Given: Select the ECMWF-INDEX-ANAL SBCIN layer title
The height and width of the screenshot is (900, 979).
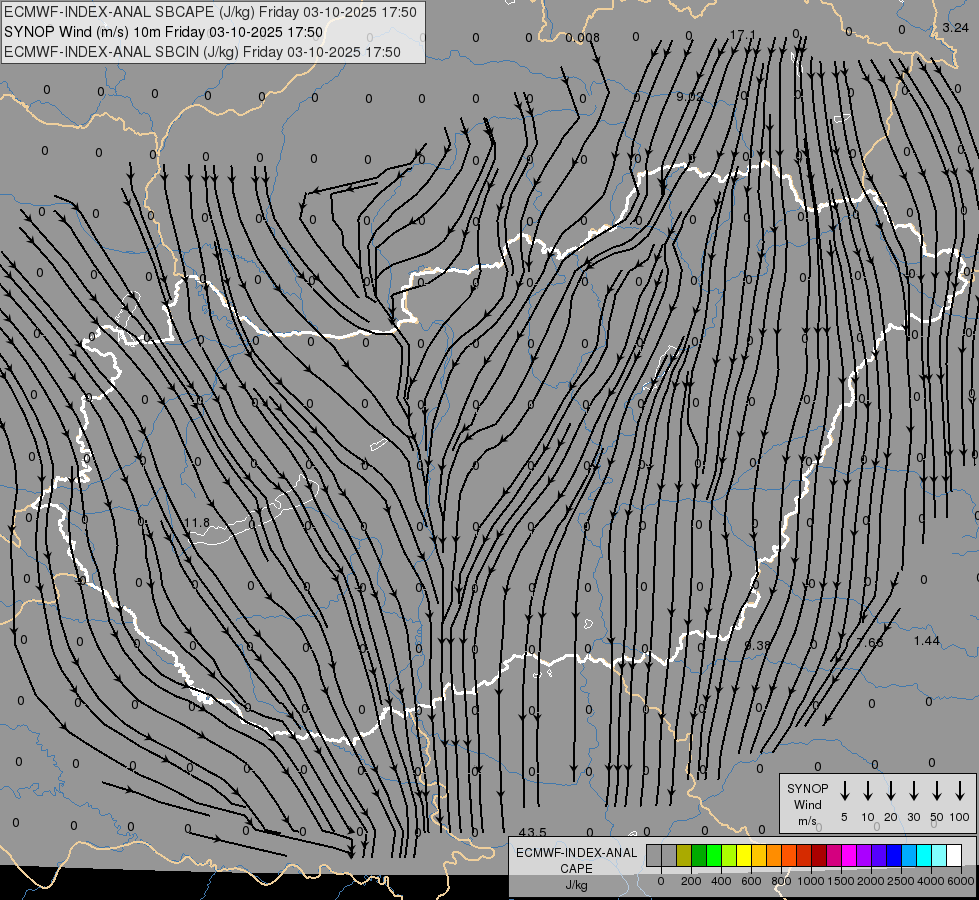Looking at the screenshot, I should tap(203, 51).
